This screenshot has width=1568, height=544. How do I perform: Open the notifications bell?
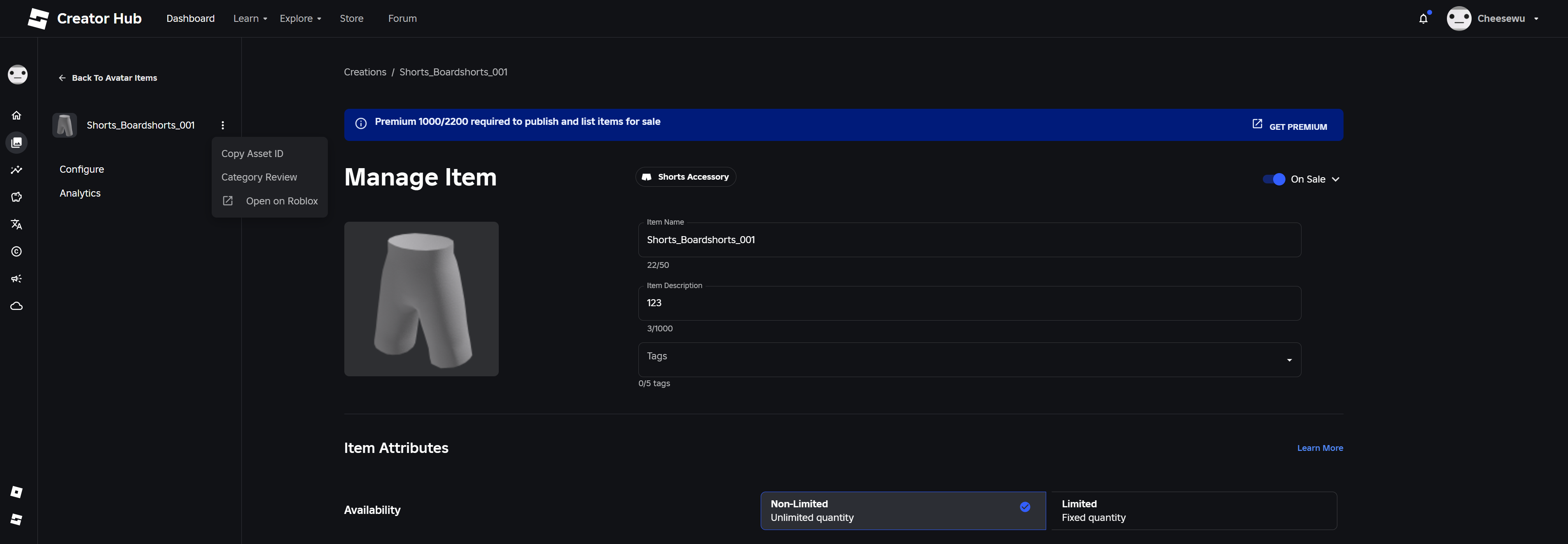(1423, 19)
